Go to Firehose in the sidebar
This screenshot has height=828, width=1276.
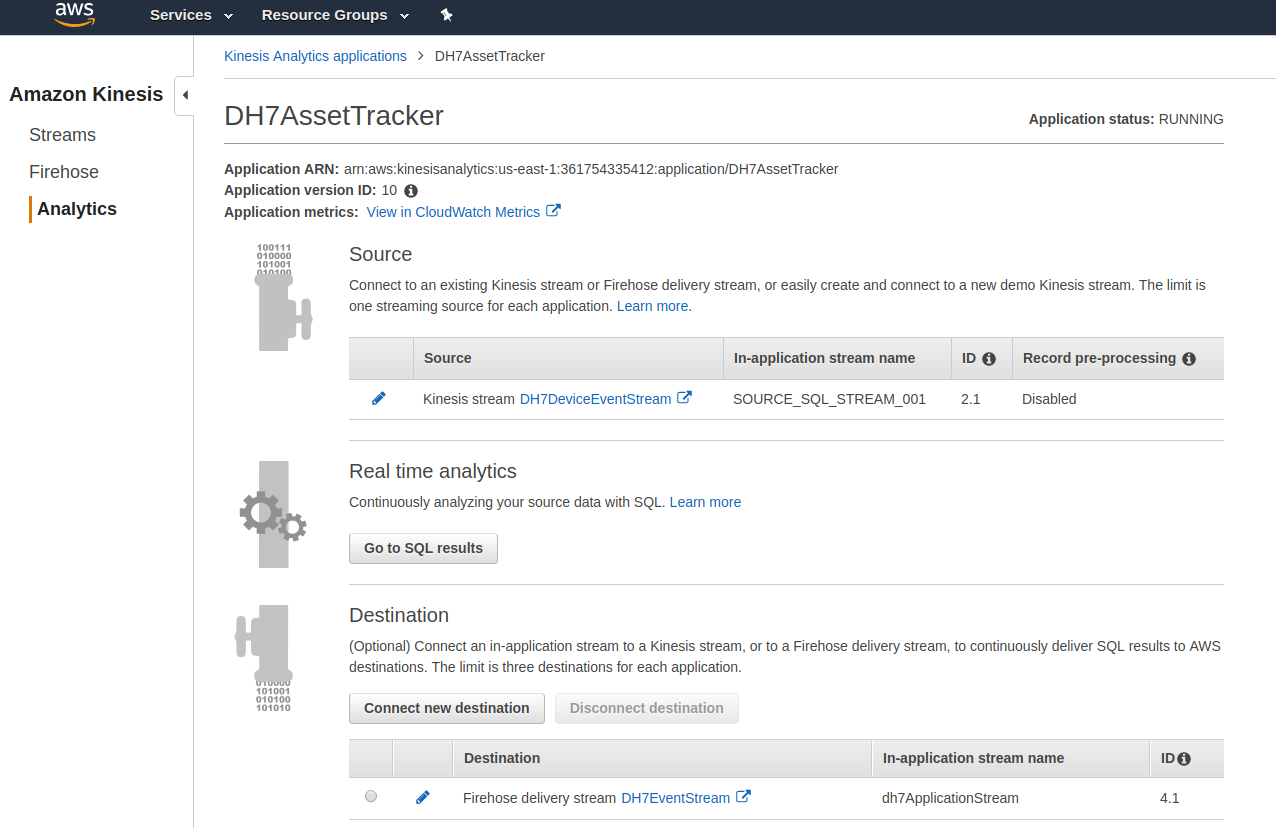pos(64,172)
